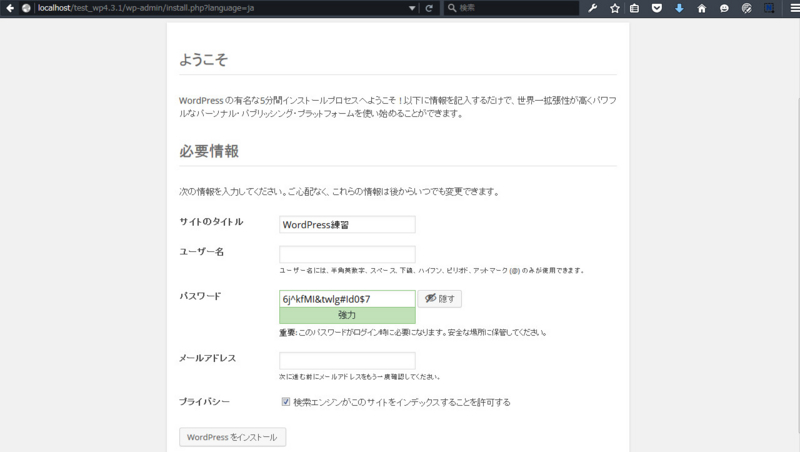Open downloads arrow icon
Viewport: 800px width, 452px height.
[x=679, y=8]
